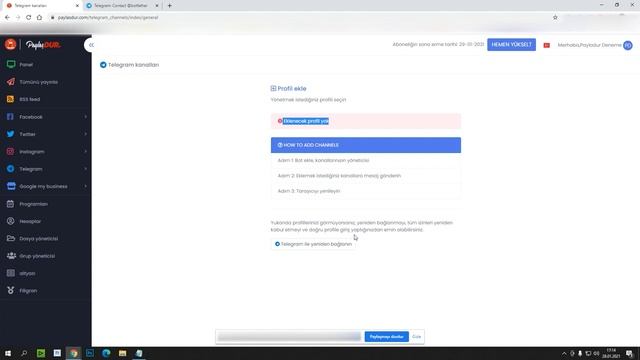Click the Gizle link in sharing bar
Screen dimensions: 640x360
click(416, 337)
